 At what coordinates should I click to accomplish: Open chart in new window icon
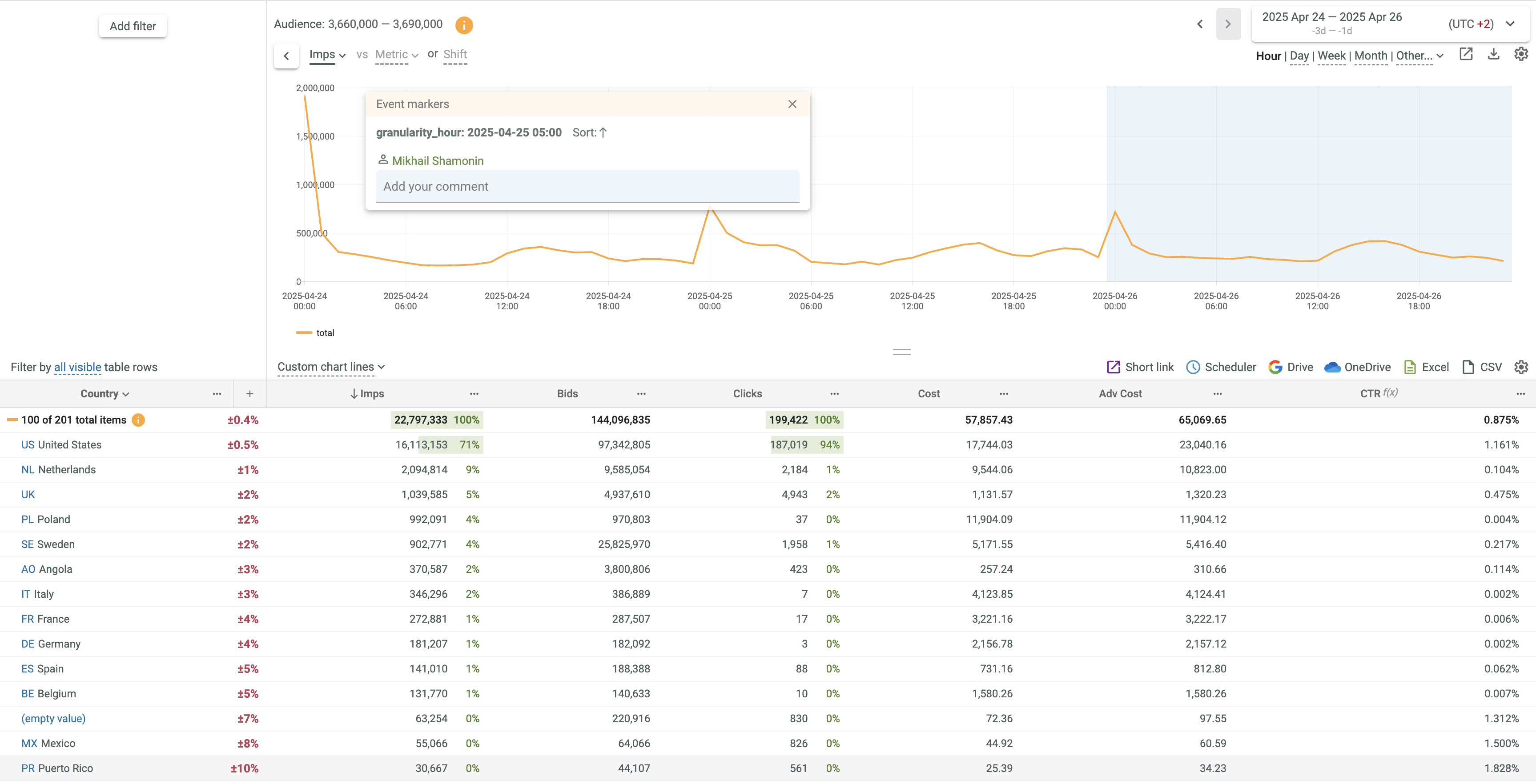pos(1466,54)
